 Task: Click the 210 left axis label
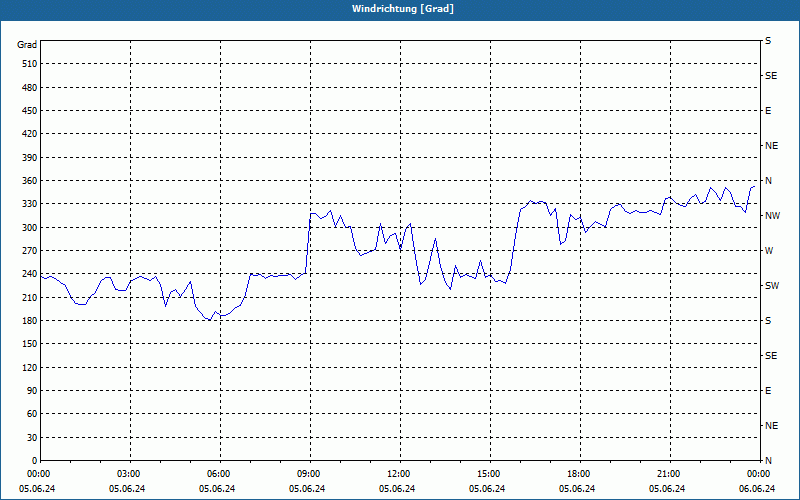click(30, 297)
